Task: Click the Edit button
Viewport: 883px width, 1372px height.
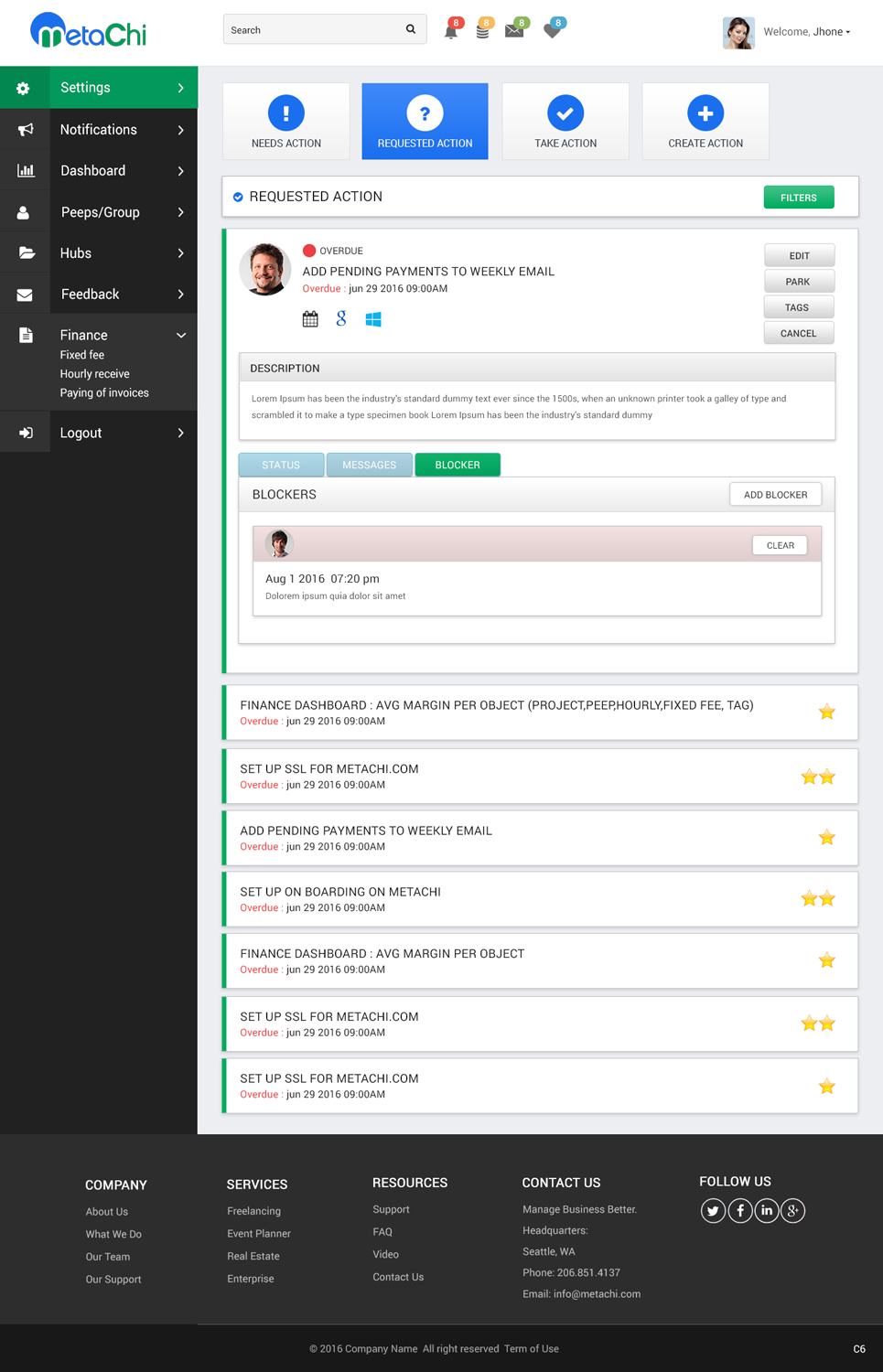Action: (800, 256)
